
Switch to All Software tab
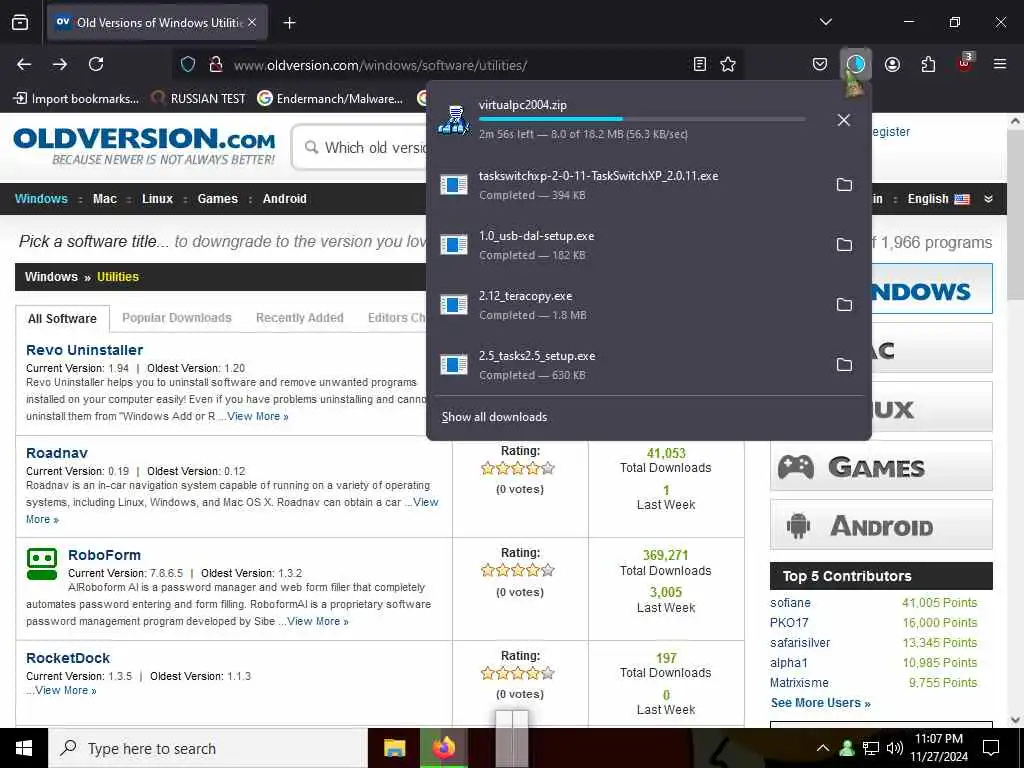tap(62, 319)
